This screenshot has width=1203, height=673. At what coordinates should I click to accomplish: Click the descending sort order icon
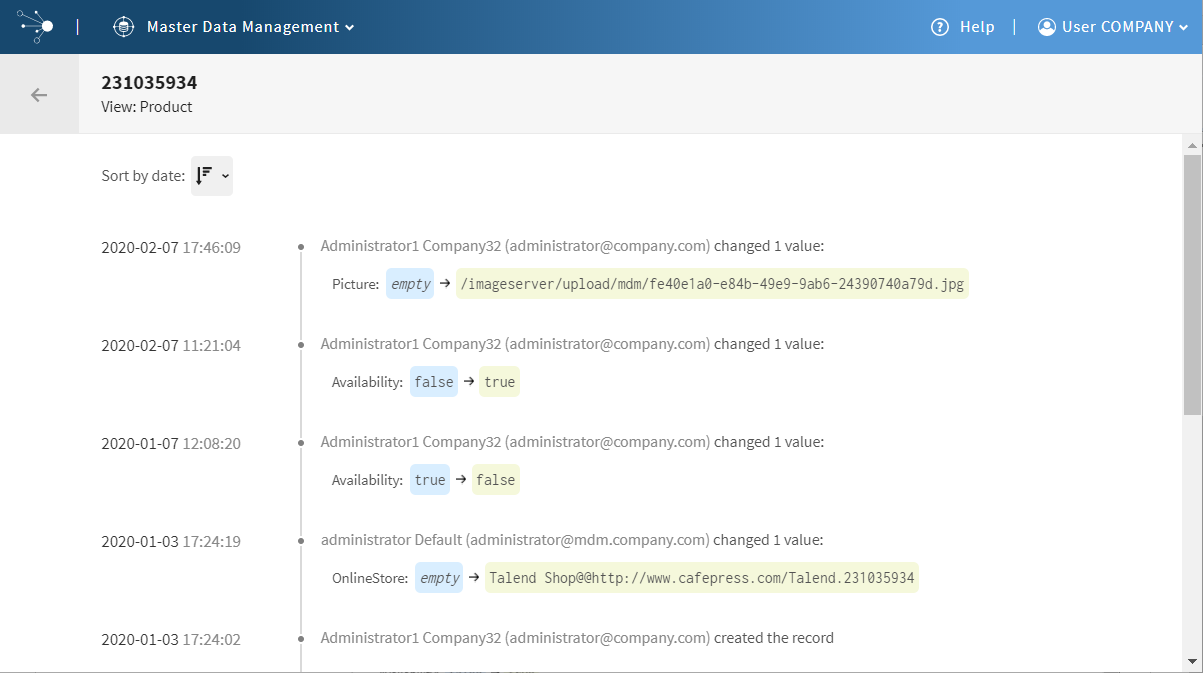tap(204, 175)
